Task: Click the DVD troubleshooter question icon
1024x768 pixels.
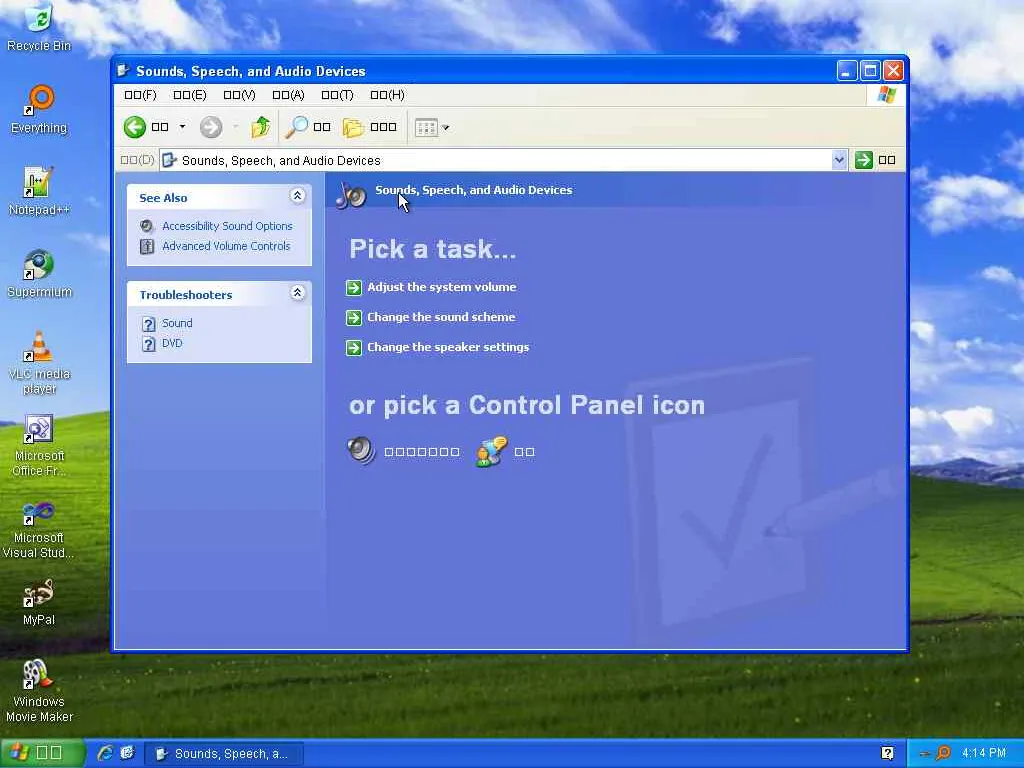Action: click(149, 344)
